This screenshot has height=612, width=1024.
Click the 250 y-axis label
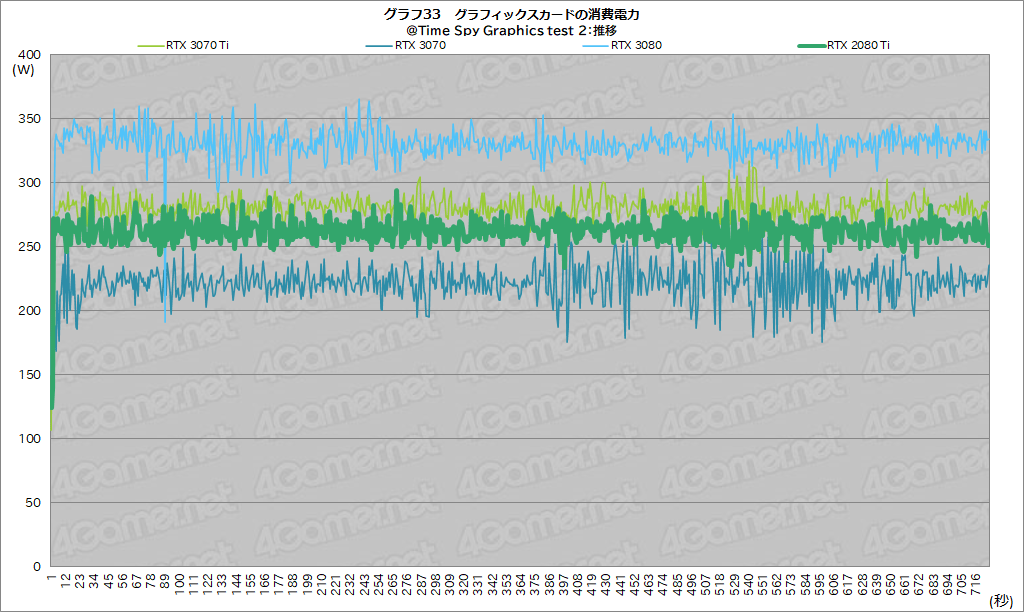29,247
